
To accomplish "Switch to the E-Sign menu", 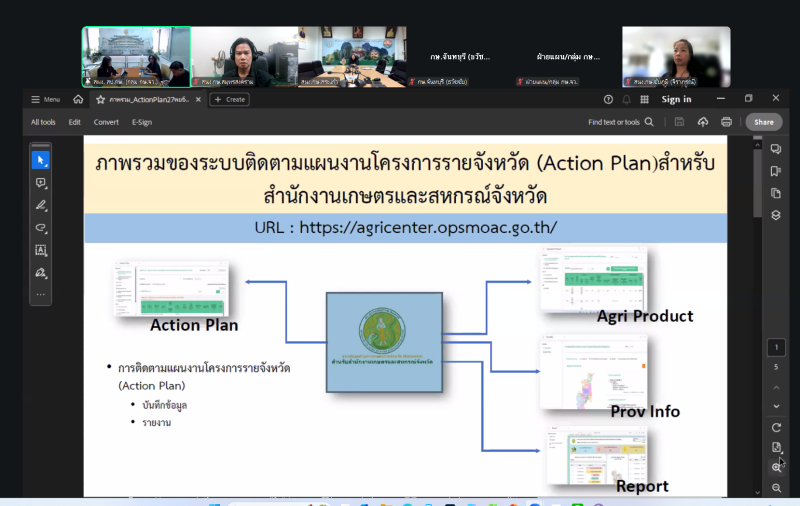I will [142, 122].
